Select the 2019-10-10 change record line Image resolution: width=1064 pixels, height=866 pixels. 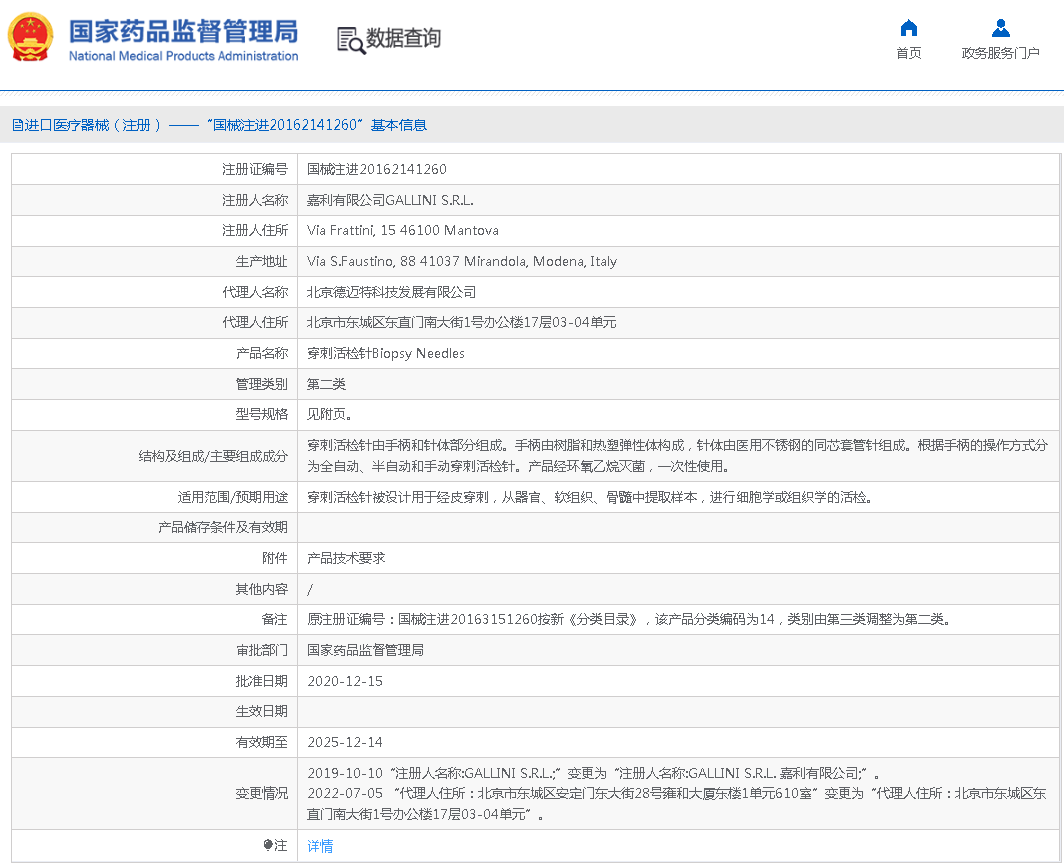click(x=594, y=773)
